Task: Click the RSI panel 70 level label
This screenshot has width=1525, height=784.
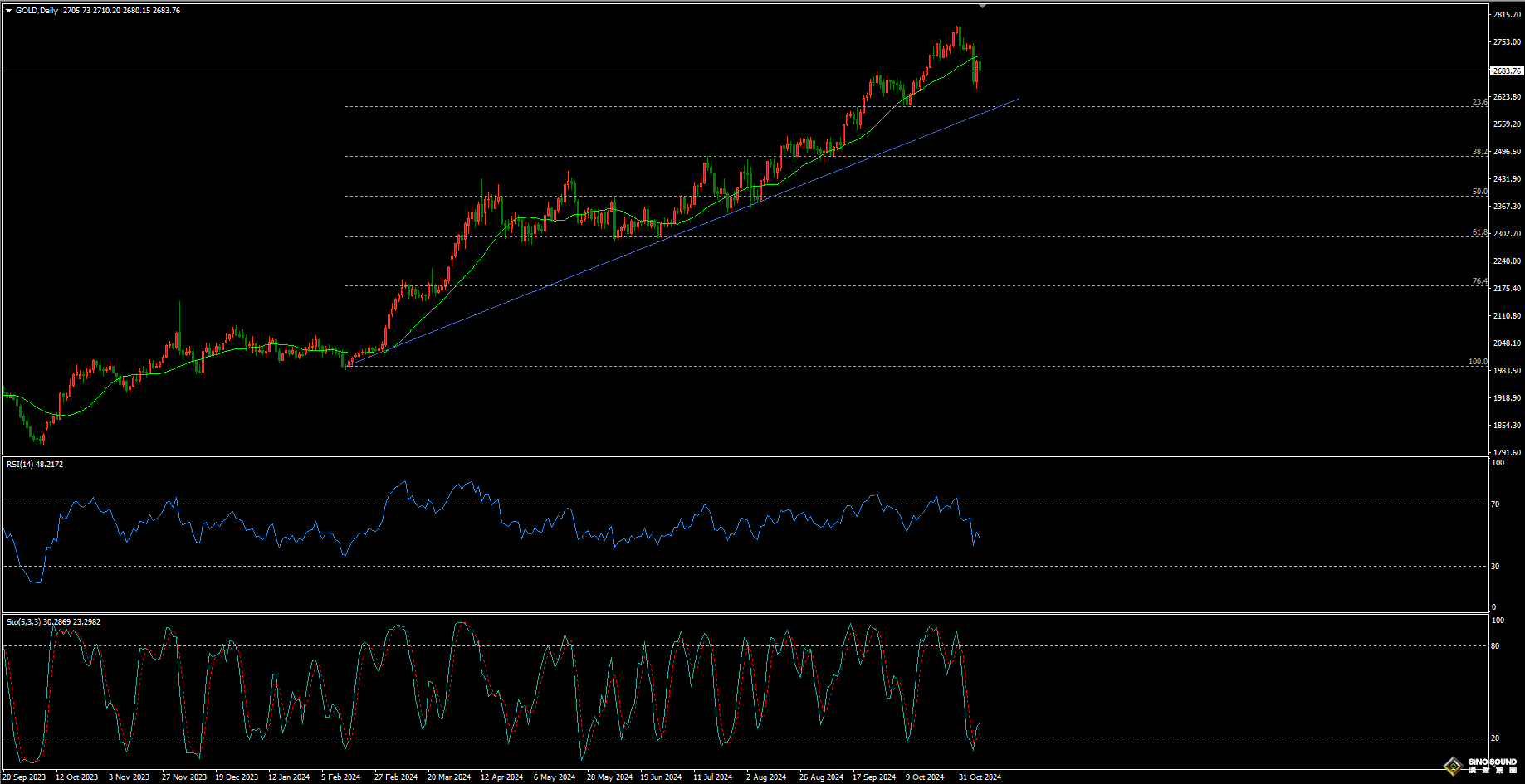Action: tap(1495, 504)
